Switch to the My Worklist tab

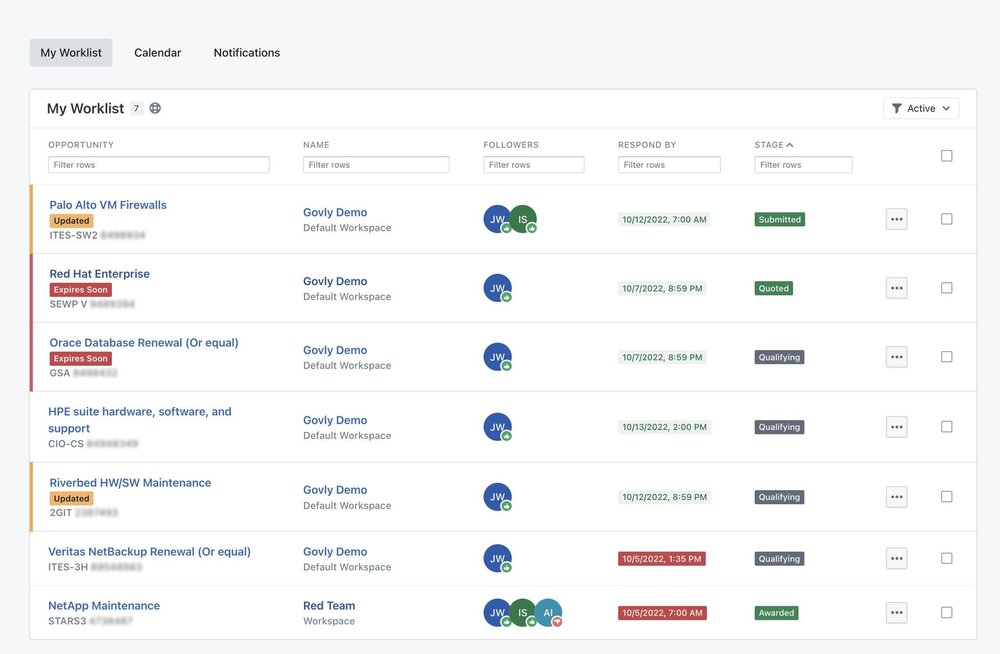point(71,52)
